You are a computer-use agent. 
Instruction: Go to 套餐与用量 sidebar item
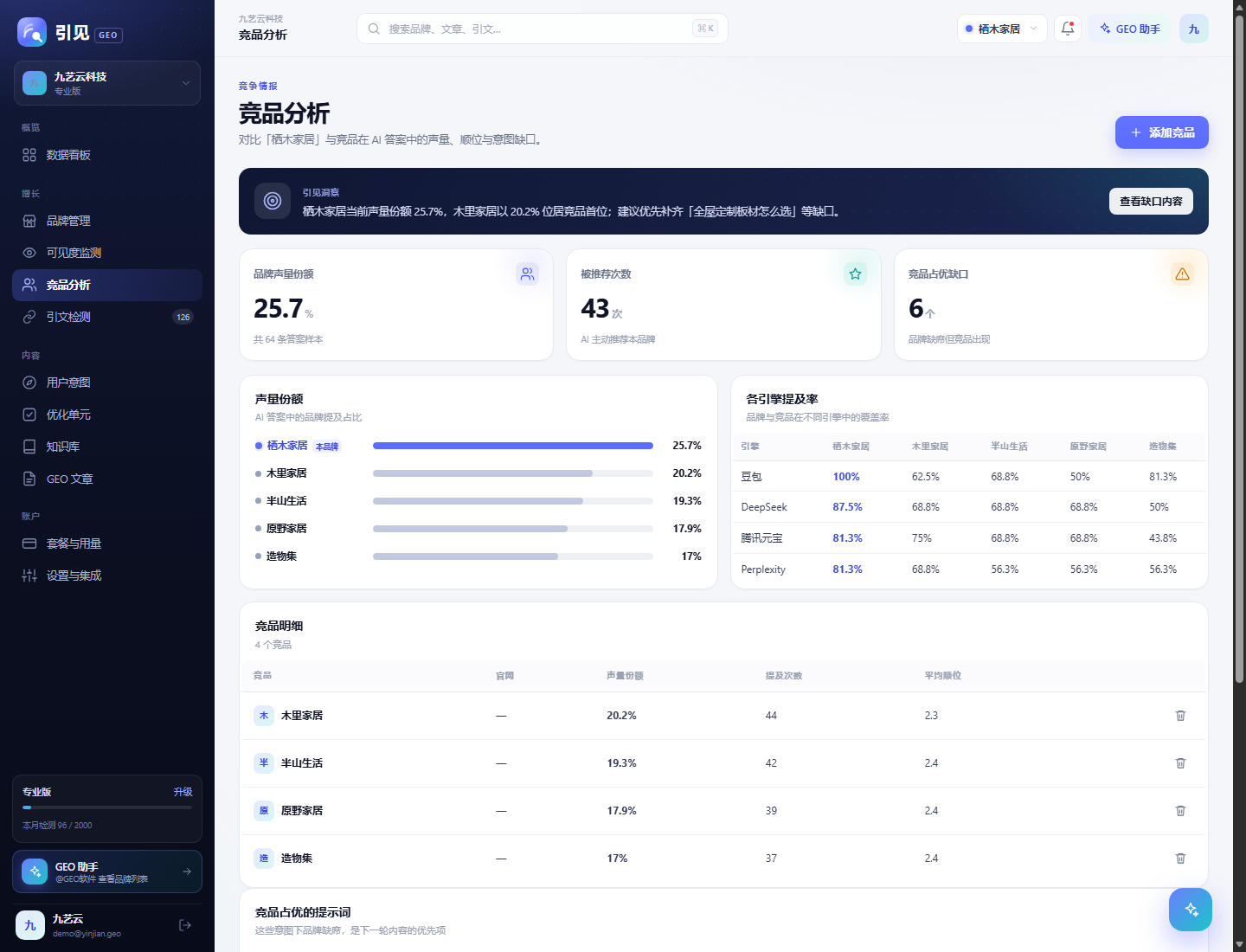107,544
